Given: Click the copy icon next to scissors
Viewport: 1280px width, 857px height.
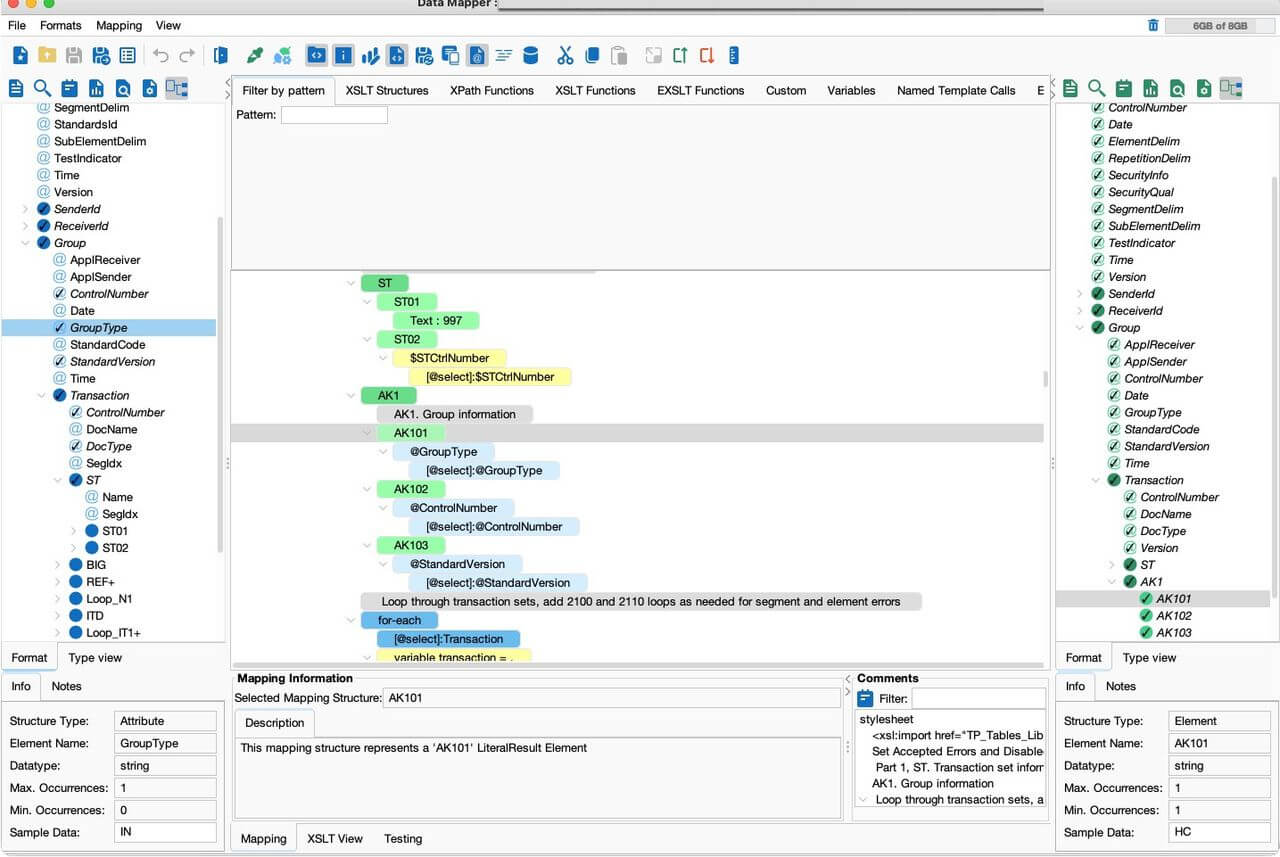Looking at the screenshot, I should [x=592, y=55].
